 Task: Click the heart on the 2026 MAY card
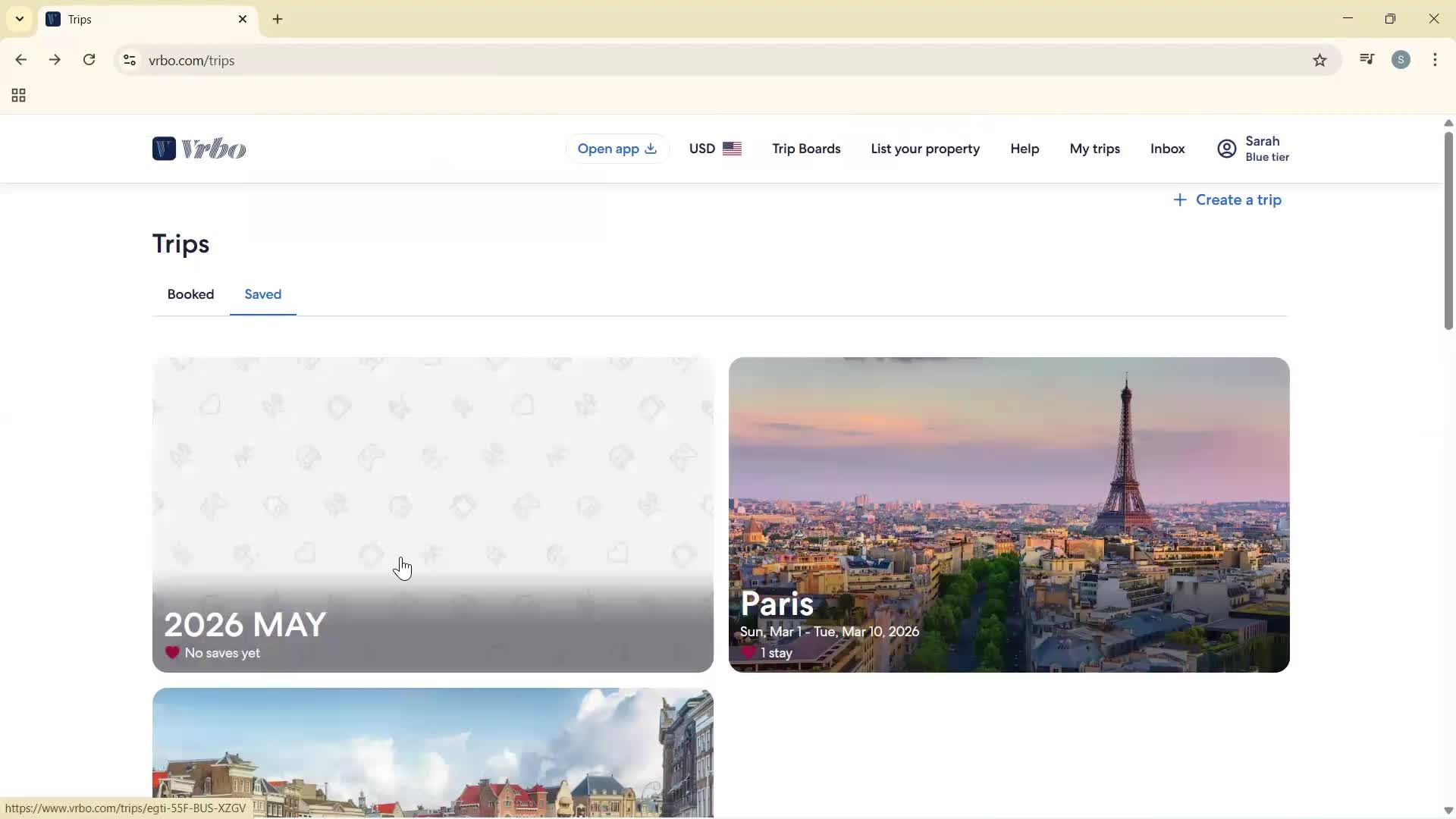[173, 653]
